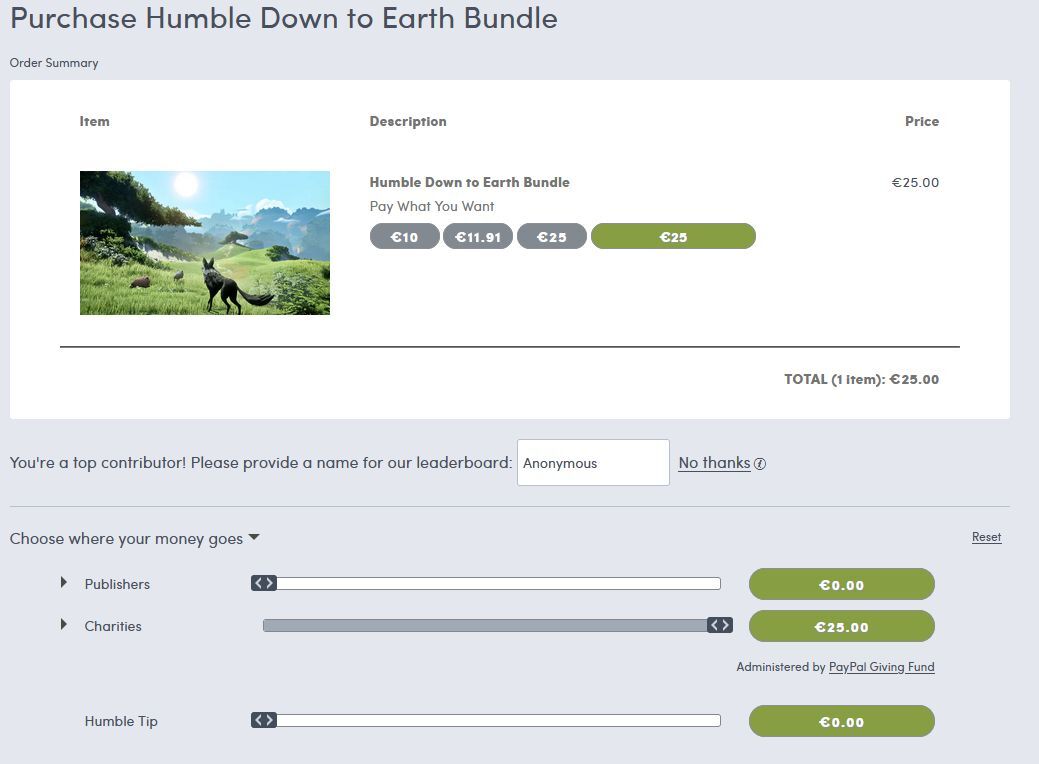This screenshot has height=764, width=1039.
Task: Click the Publishers slider handle
Action: [x=264, y=583]
